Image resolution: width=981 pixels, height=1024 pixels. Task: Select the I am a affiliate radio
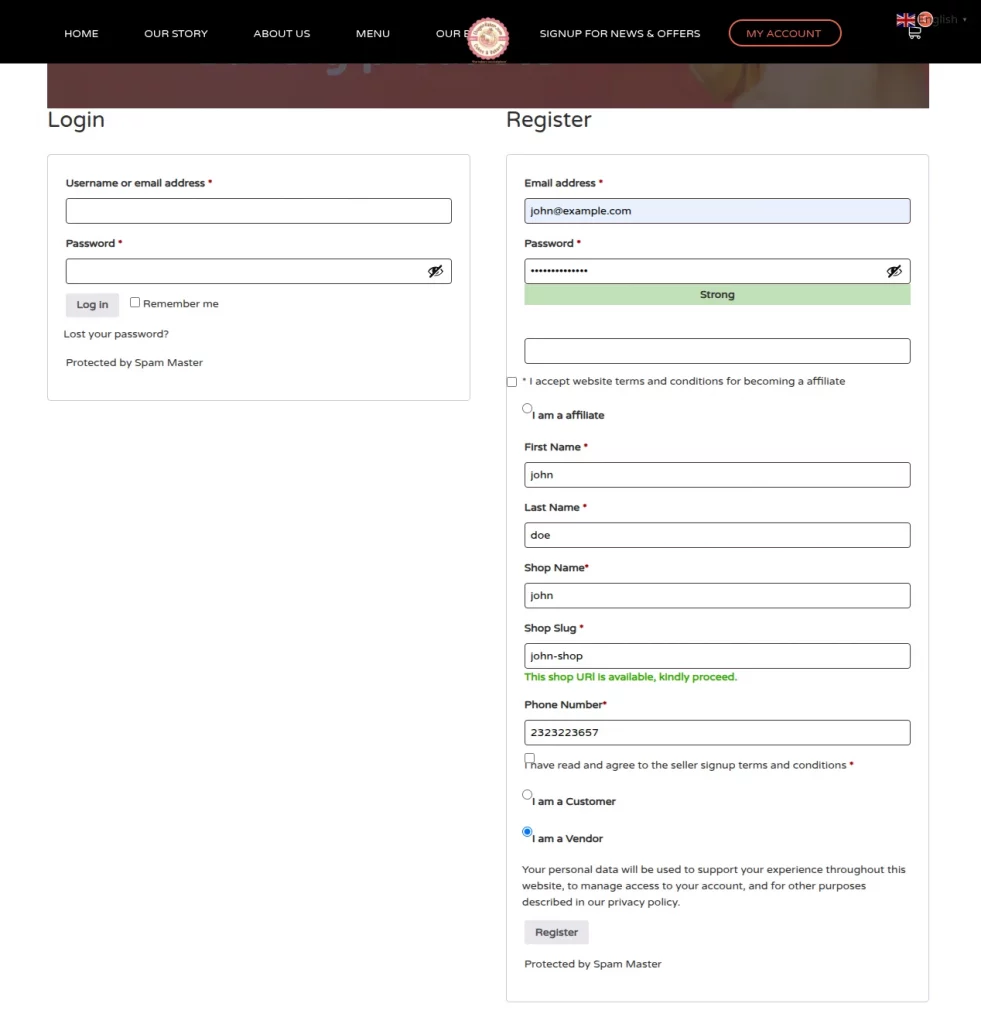point(527,408)
